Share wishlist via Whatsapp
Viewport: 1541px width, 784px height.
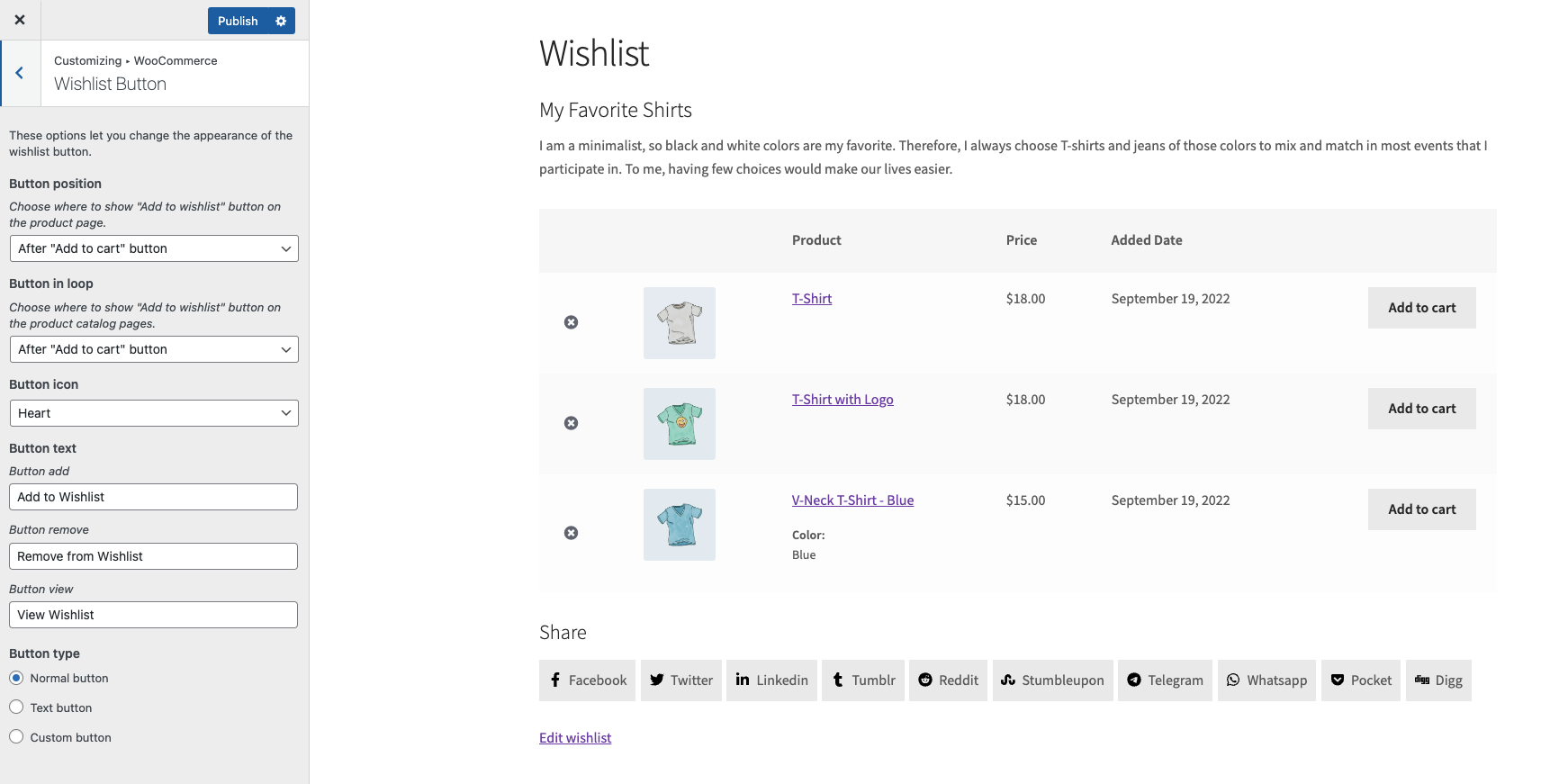[x=1266, y=680]
